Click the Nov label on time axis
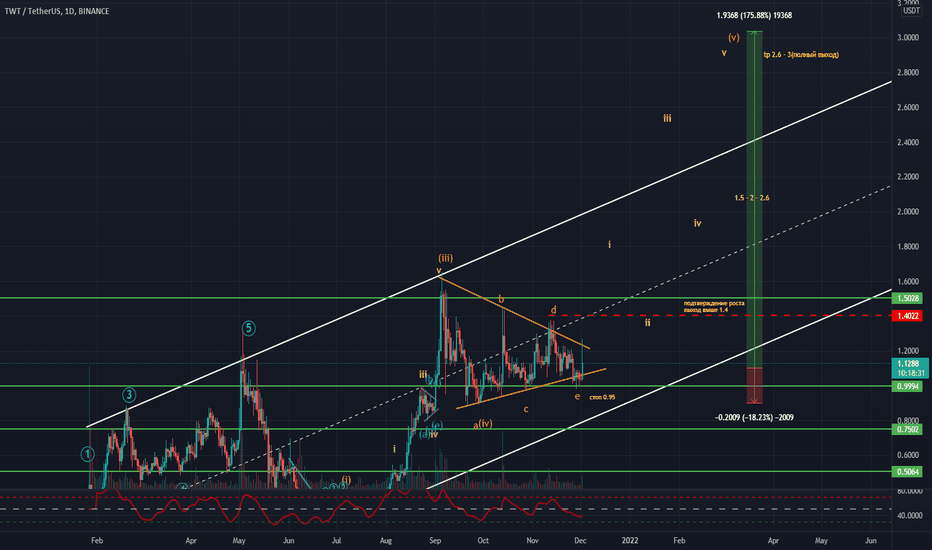The image size is (932, 550). pyautogui.click(x=533, y=540)
